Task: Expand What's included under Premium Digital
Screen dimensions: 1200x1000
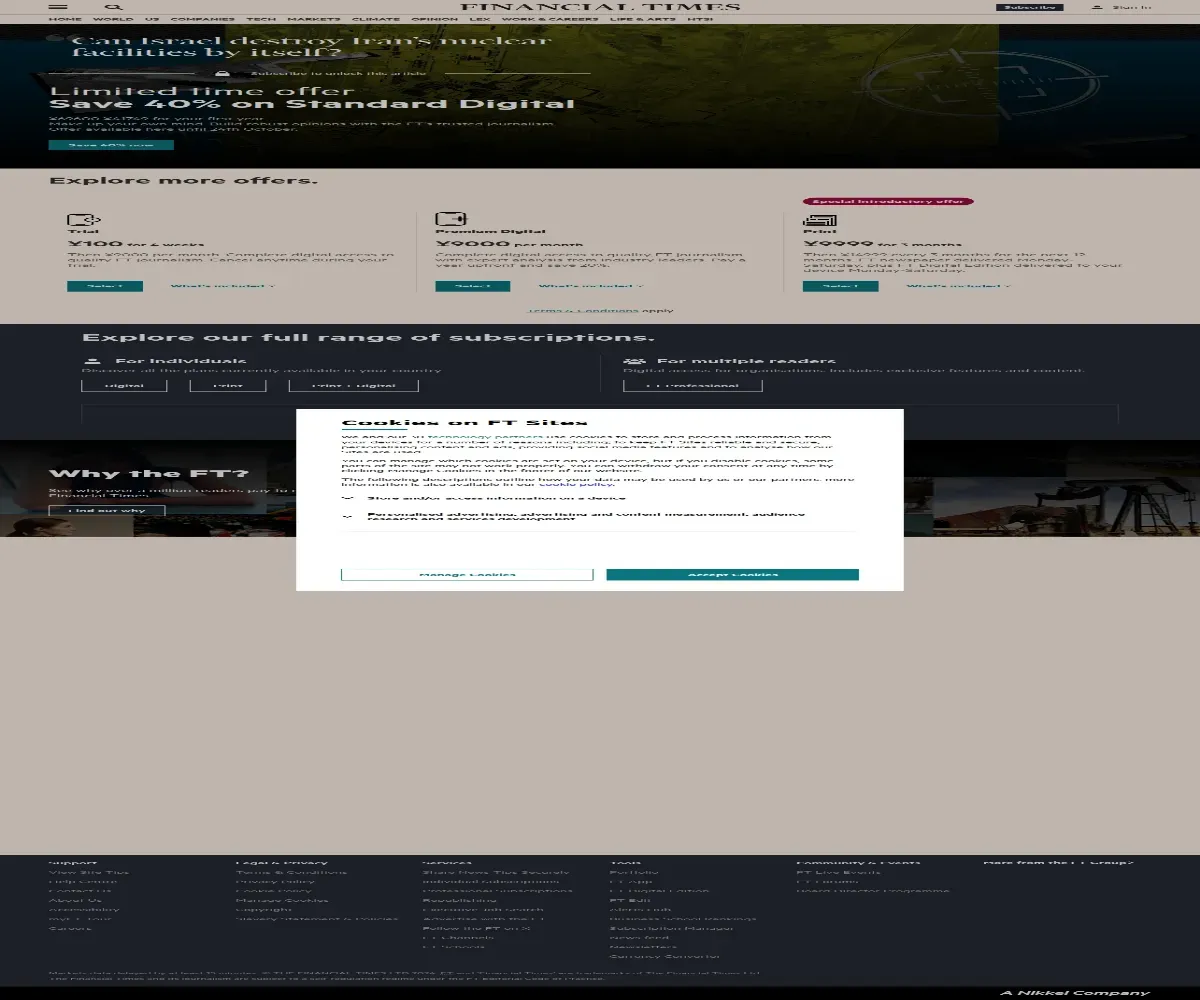Action: (x=590, y=286)
